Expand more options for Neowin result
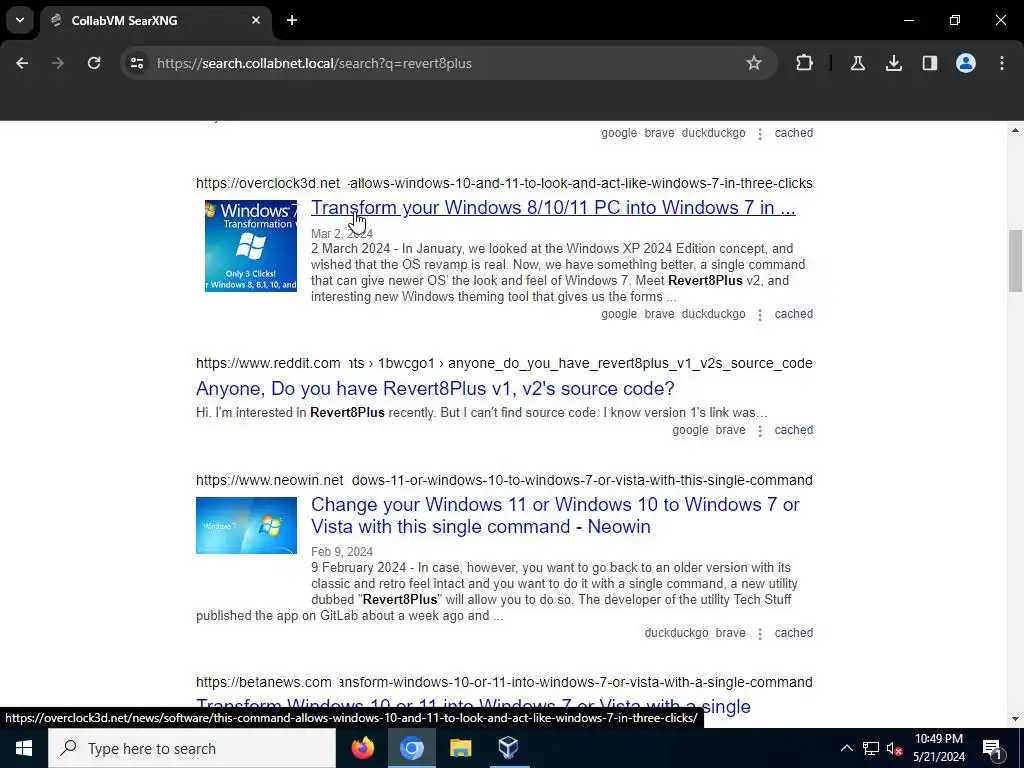 (760, 633)
